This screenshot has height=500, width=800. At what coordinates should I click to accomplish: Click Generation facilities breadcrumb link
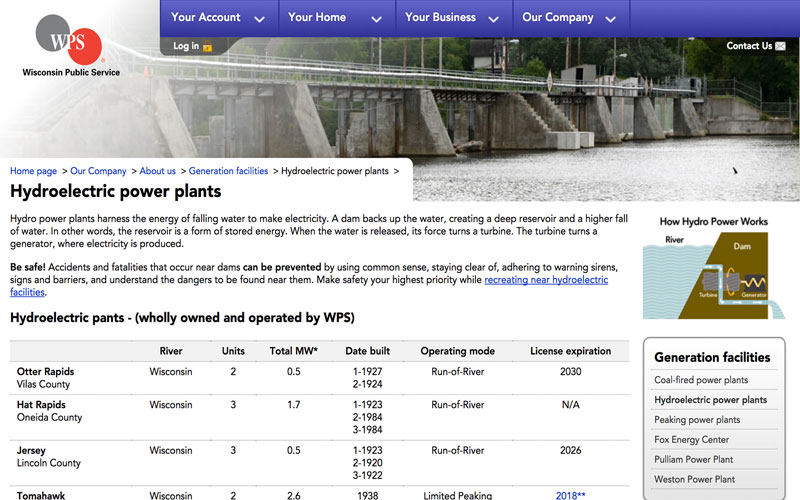(x=228, y=171)
